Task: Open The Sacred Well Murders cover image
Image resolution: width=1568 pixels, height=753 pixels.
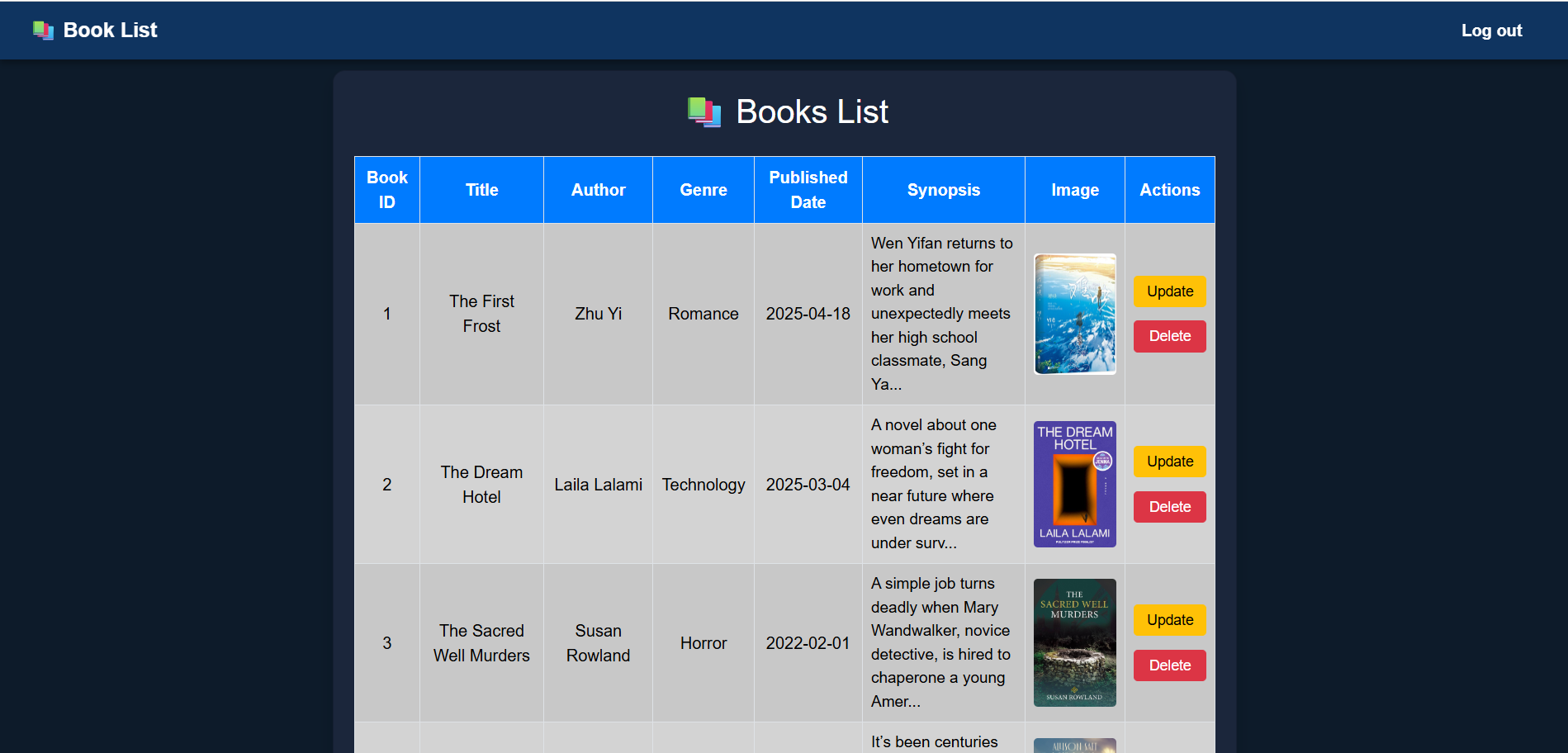Action: coord(1075,643)
